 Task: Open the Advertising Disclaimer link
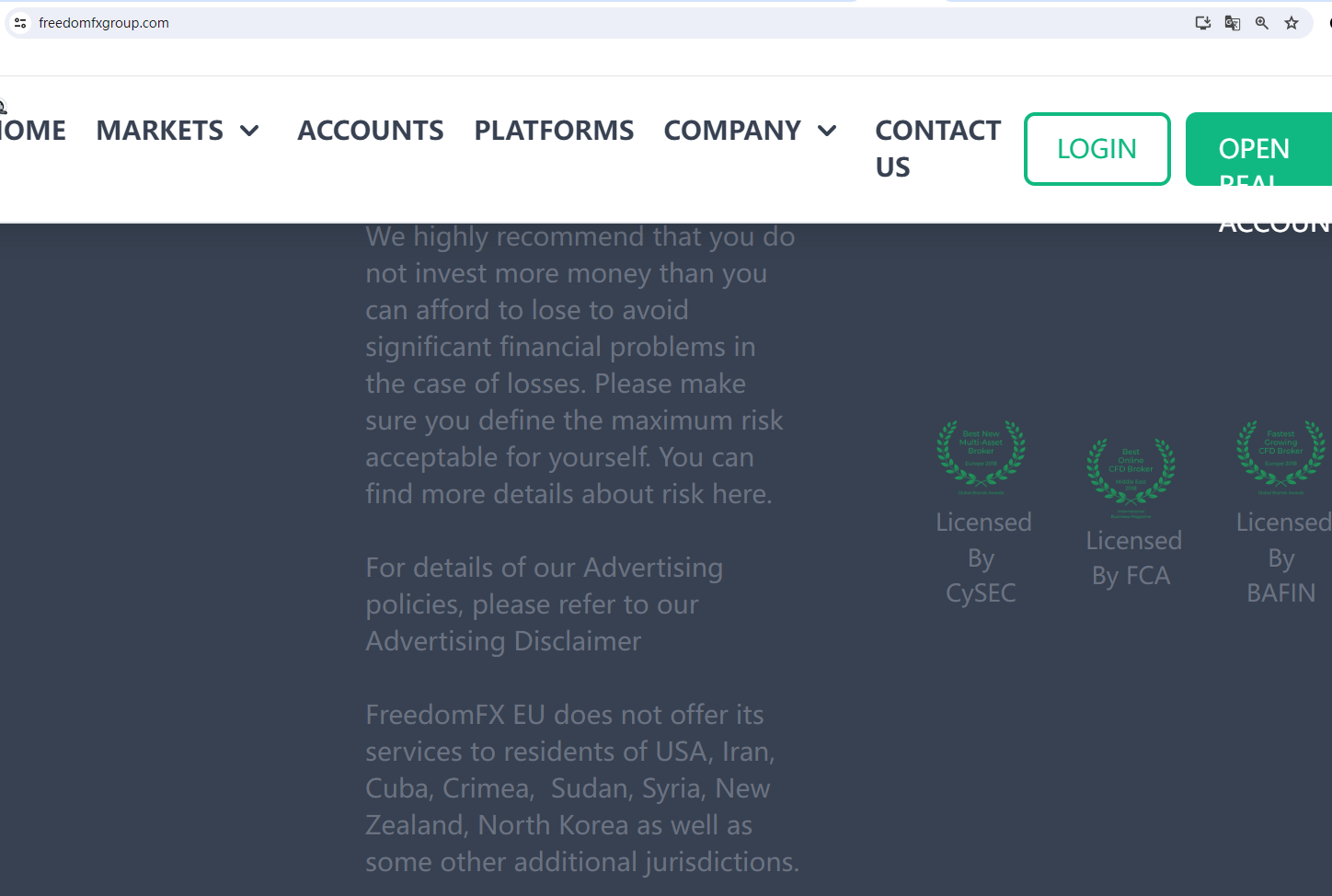(503, 641)
